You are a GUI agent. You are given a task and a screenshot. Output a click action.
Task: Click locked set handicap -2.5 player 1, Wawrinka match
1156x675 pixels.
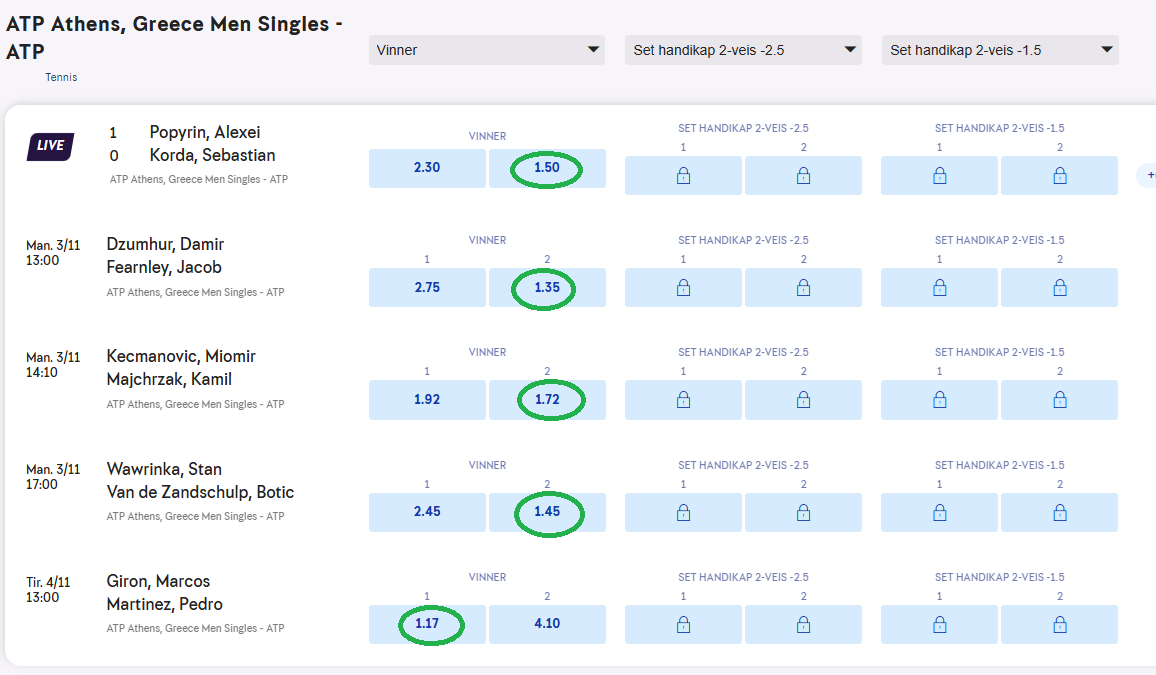[x=683, y=512]
